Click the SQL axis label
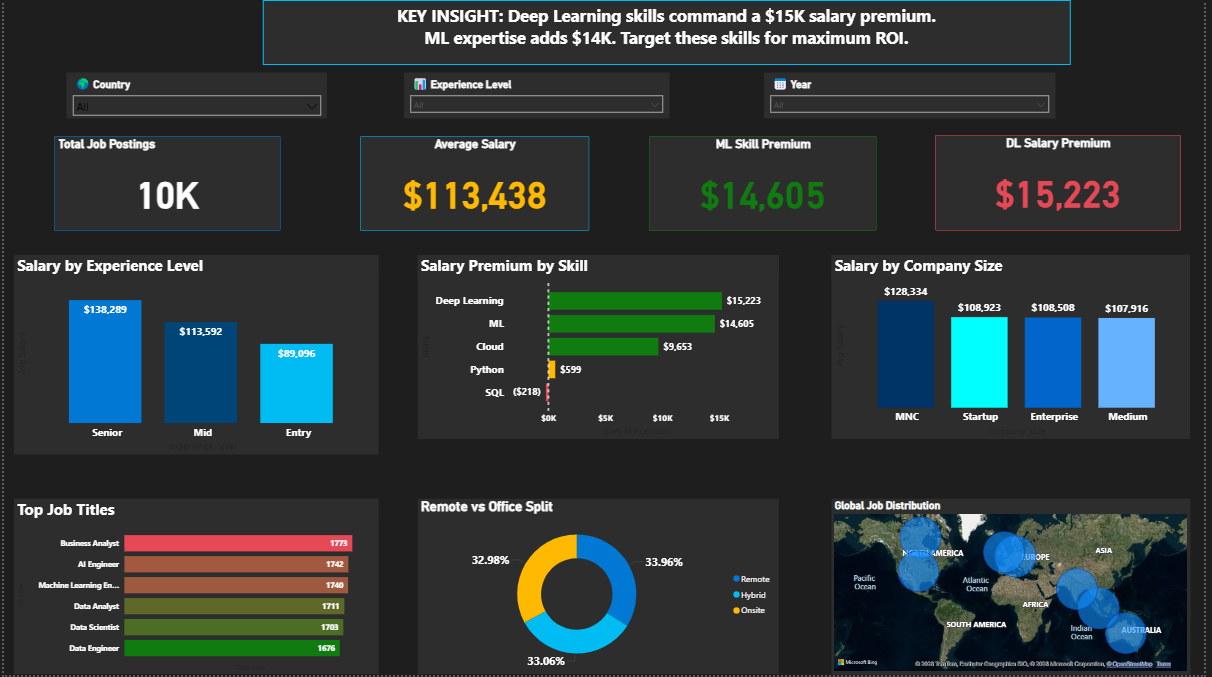The image size is (1212, 677). [x=495, y=392]
